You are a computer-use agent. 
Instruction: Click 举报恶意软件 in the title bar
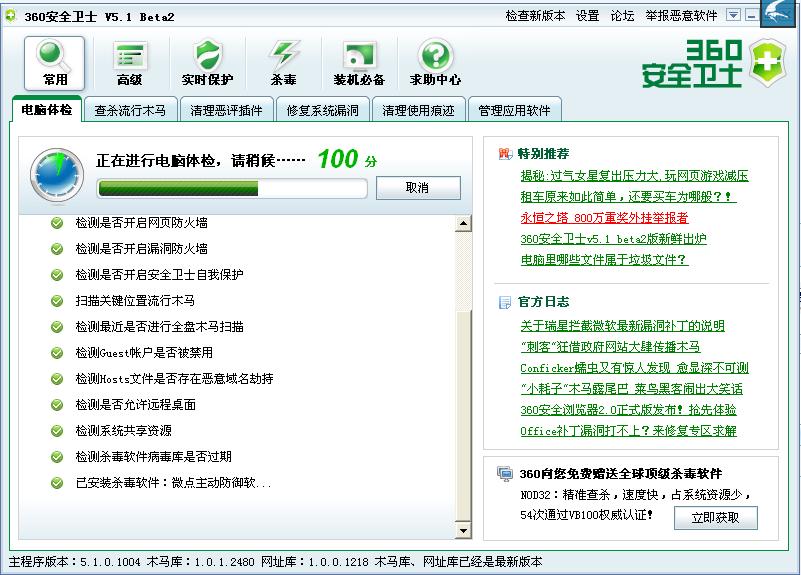(x=681, y=16)
